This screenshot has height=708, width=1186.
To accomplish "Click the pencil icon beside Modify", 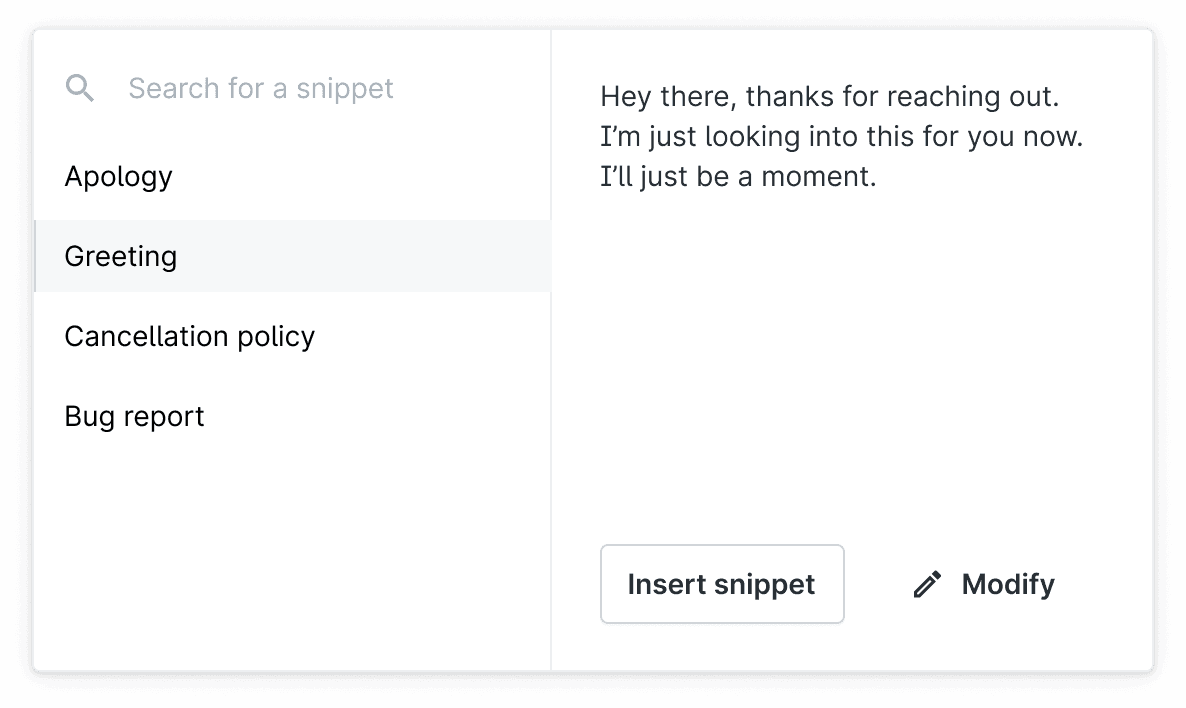I will pyautogui.click(x=927, y=584).
